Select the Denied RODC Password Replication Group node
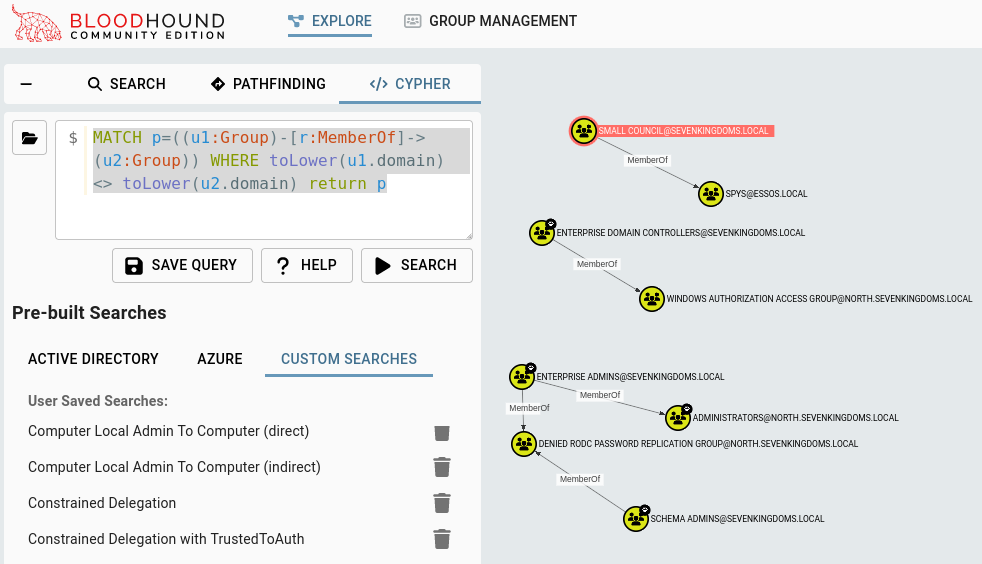The width and height of the screenshot is (982, 564). [524, 444]
